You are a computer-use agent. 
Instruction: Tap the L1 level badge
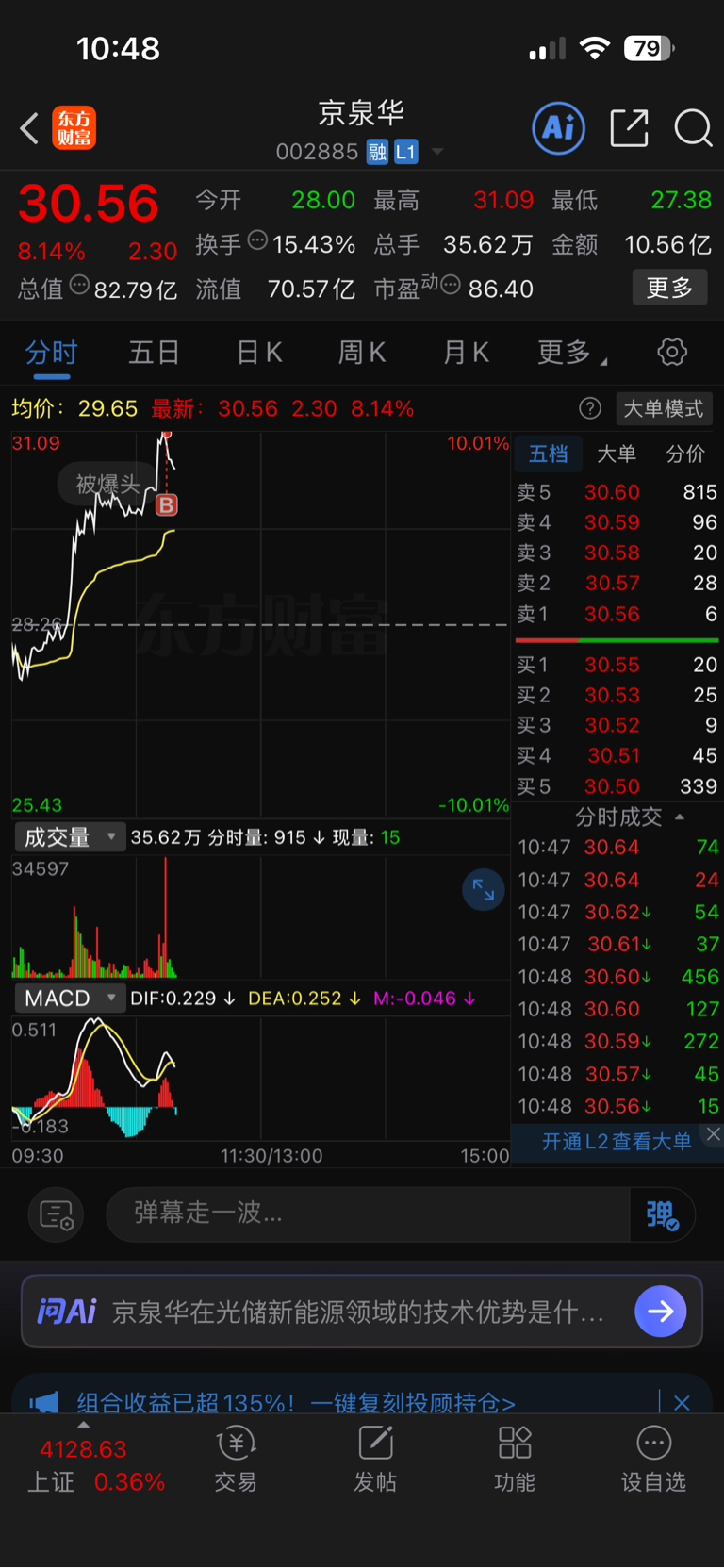tap(405, 152)
